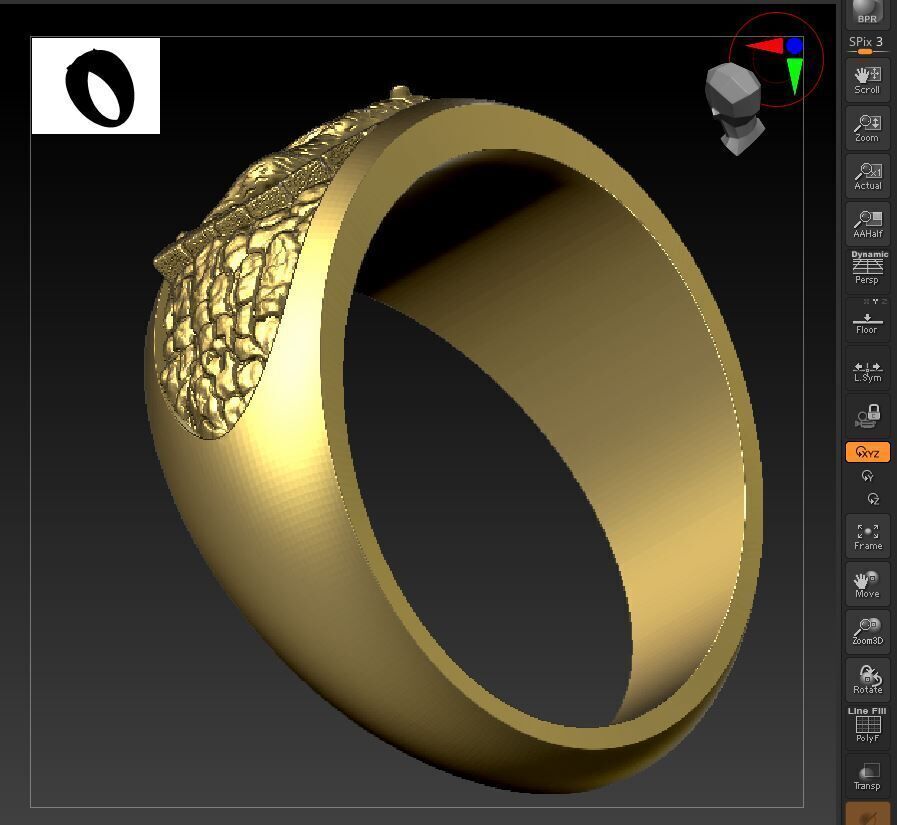Toggle Persp perspective mode

(x=867, y=272)
